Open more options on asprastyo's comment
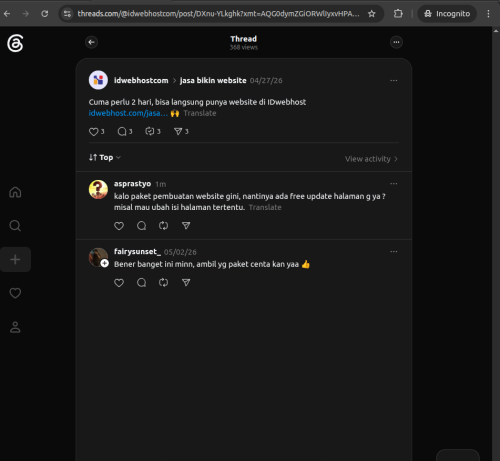Viewport: 500px width, 461px height. [394, 184]
